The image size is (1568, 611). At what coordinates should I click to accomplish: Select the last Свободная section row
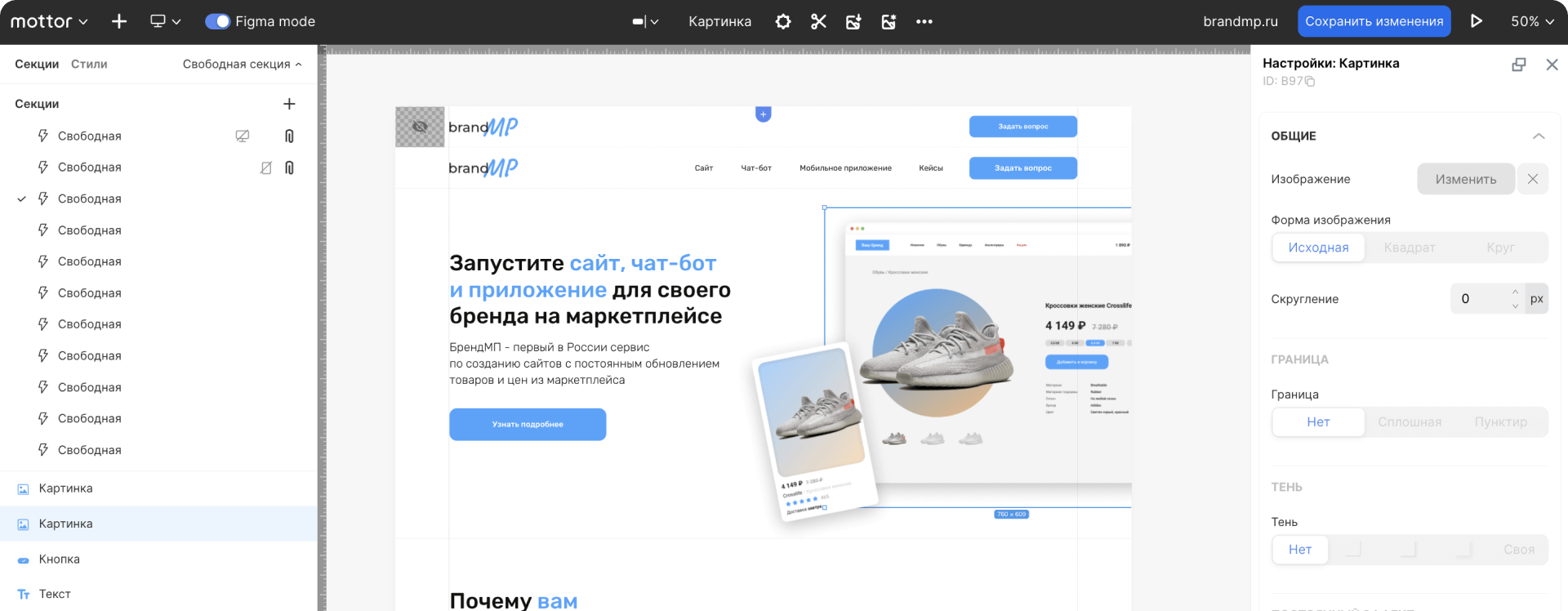[158, 450]
